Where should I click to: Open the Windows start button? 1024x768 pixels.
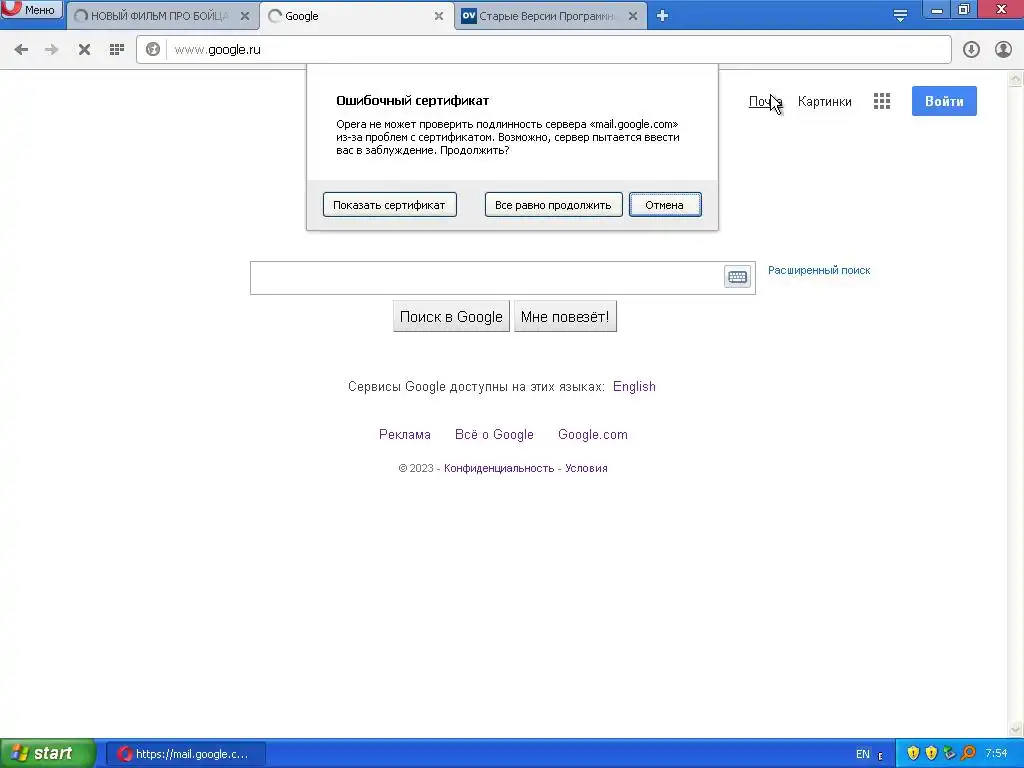click(48, 754)
